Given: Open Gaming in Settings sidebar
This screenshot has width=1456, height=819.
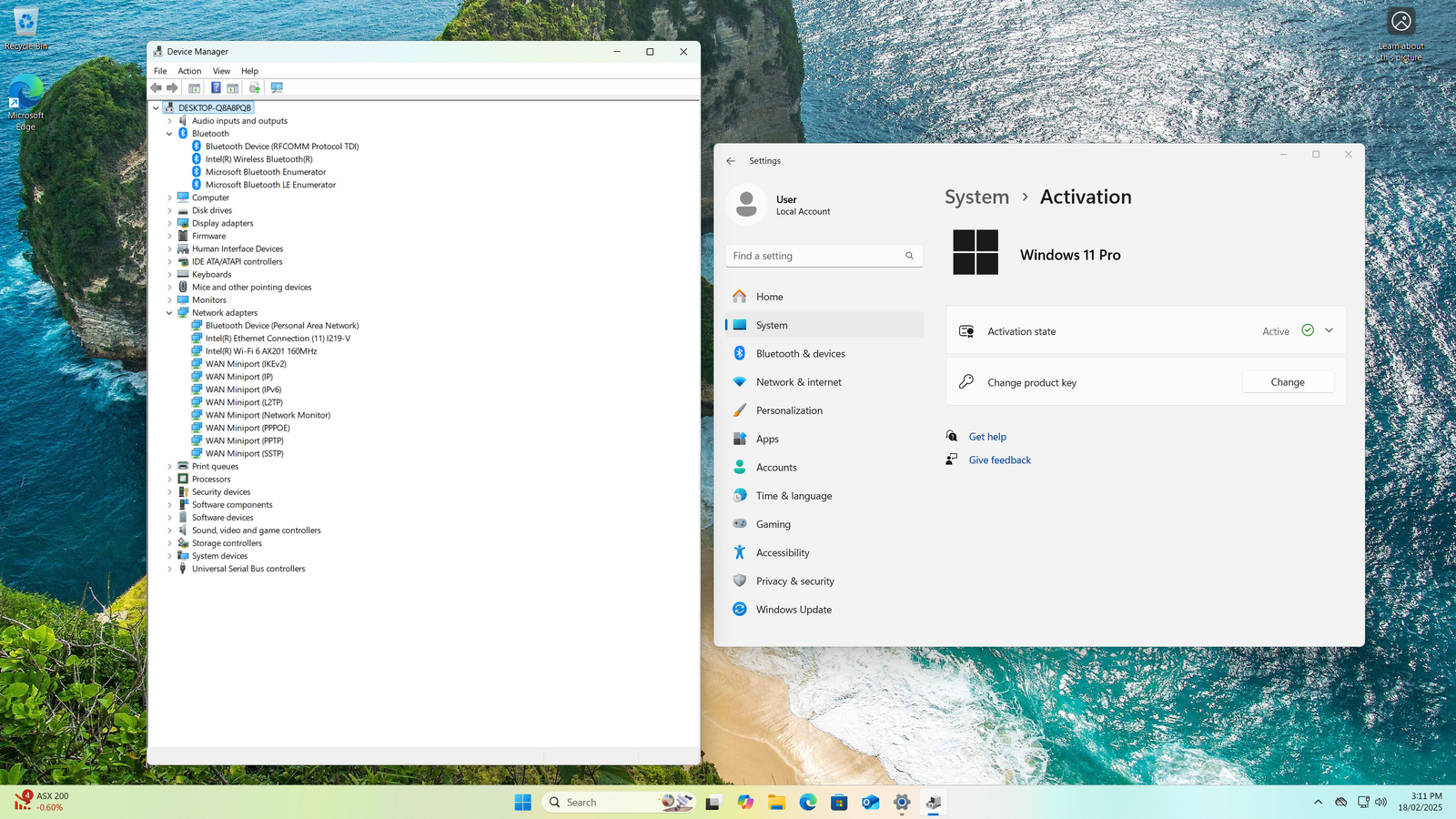Looking at the screenshot, I should [824, 524].
